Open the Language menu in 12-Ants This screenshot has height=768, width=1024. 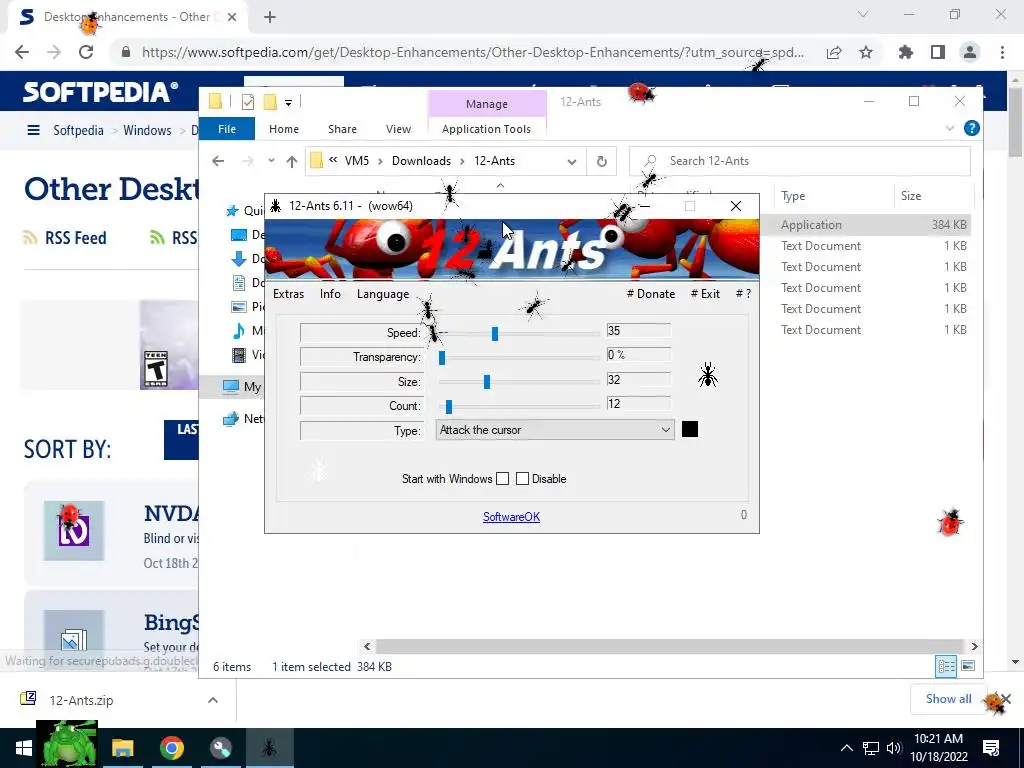(383, 294)
